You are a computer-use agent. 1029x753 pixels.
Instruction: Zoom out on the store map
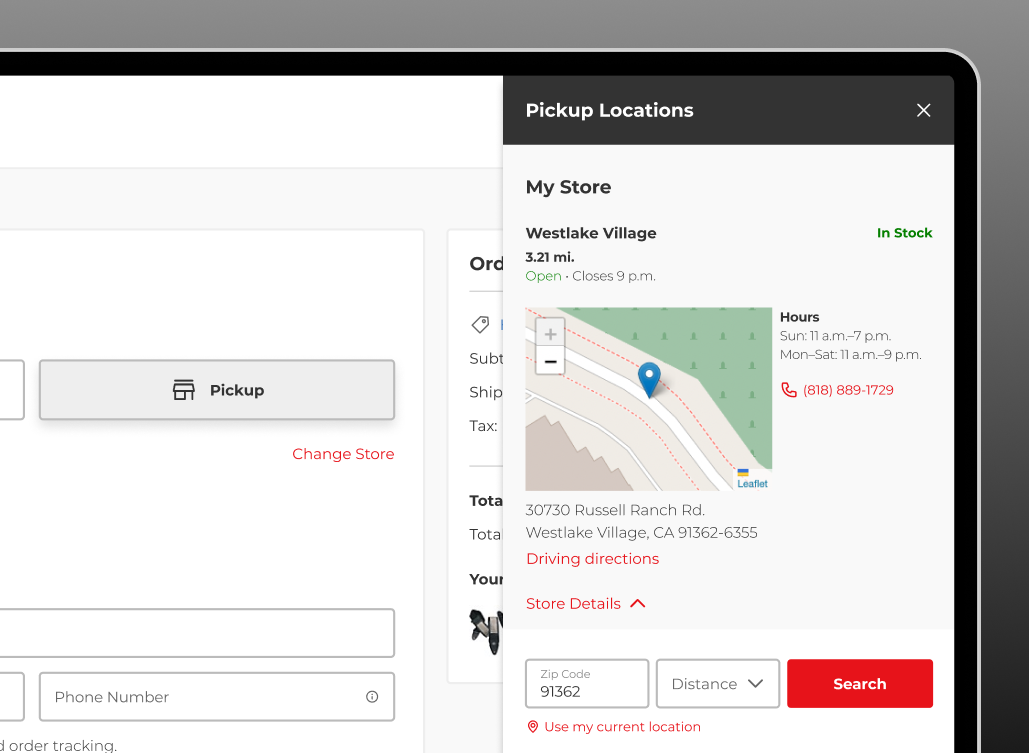tap(550, 361)
